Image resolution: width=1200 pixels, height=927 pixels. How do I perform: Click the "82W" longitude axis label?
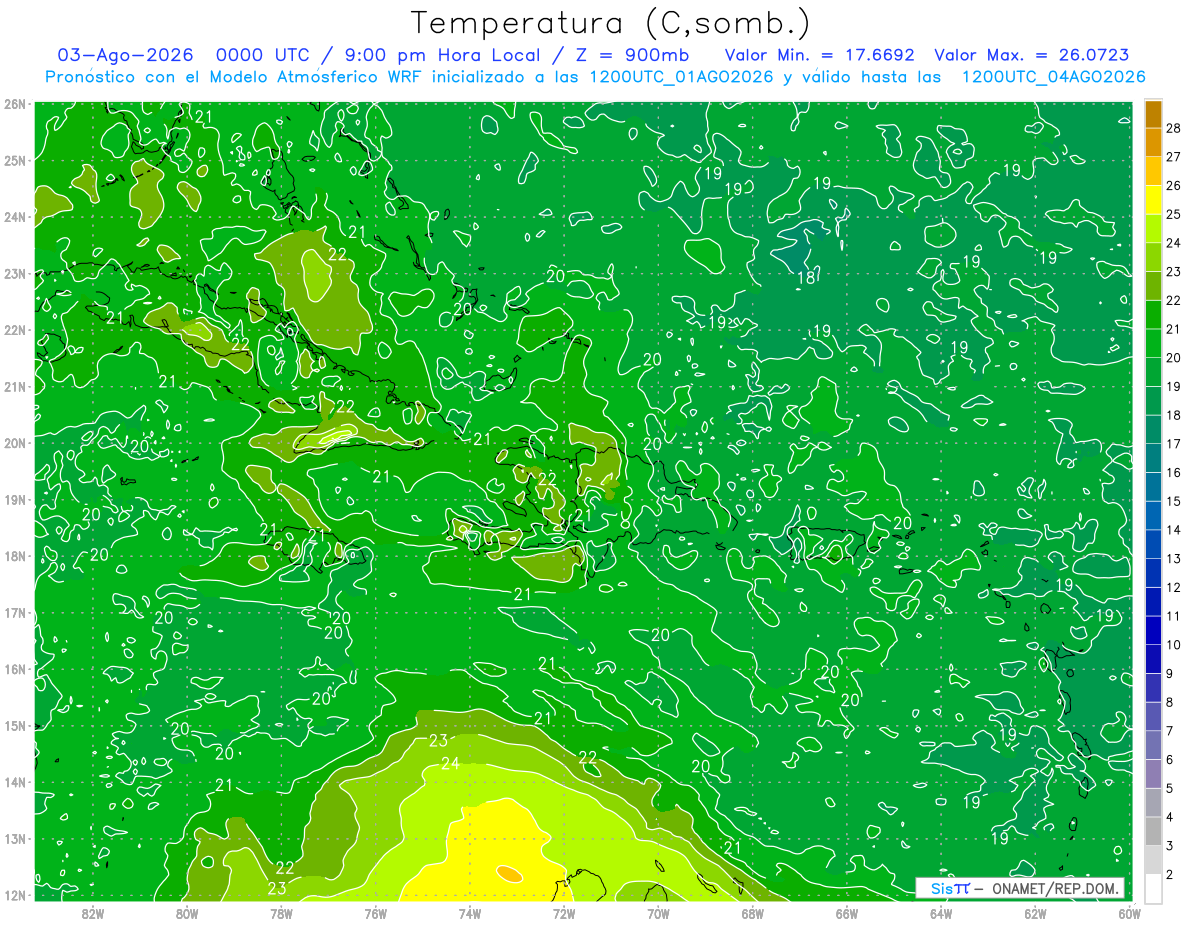pyautogui.click(x=93, y=913)
